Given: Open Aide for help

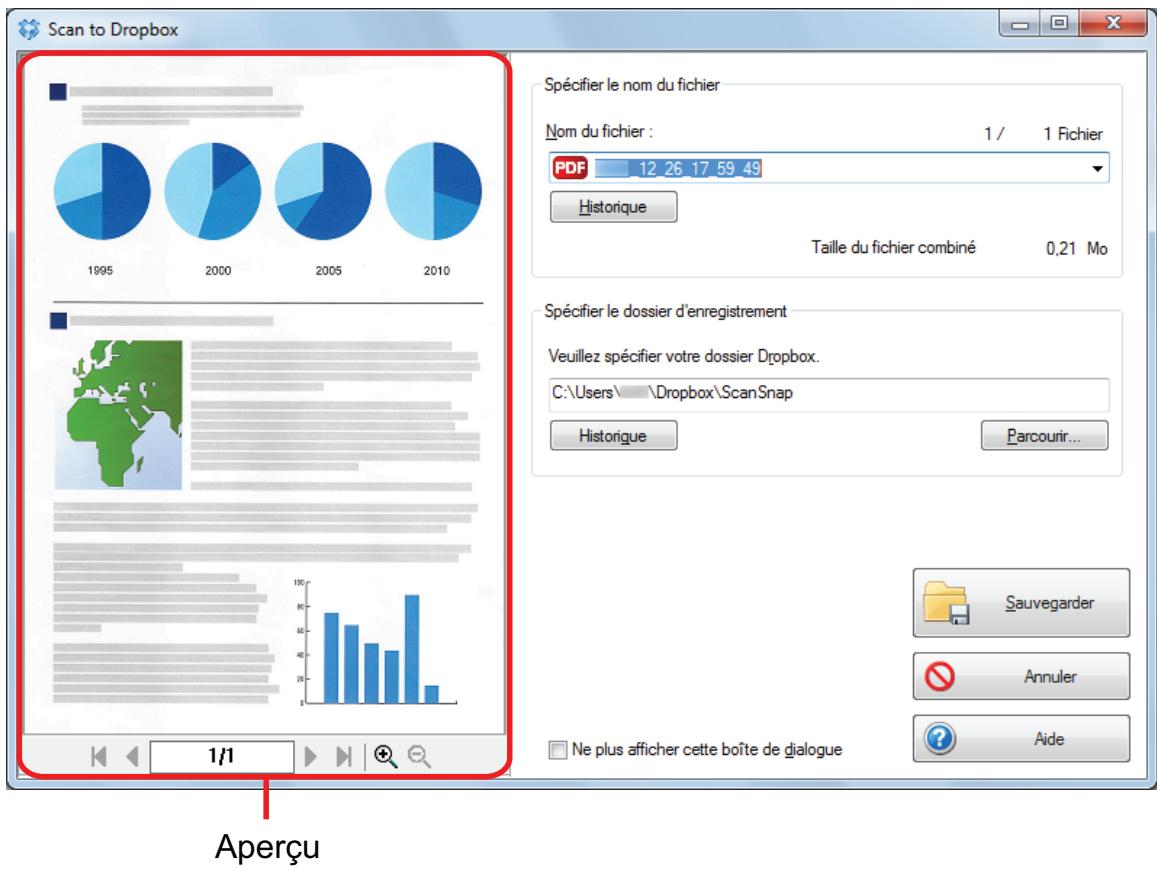Looking at the screenshot, I should [1021, 738].
